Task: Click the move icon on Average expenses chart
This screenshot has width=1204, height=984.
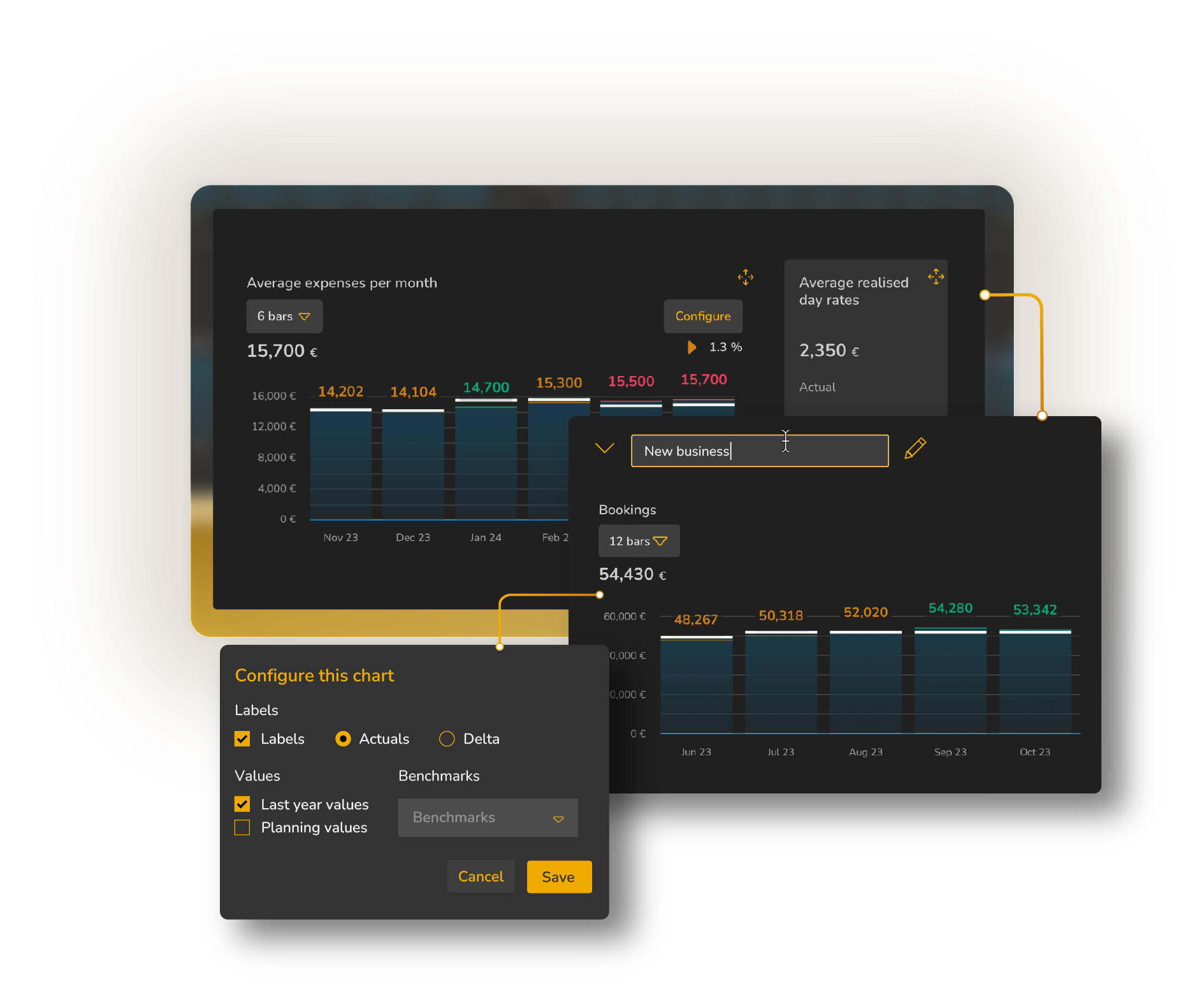Action: (x=745, y=277)
